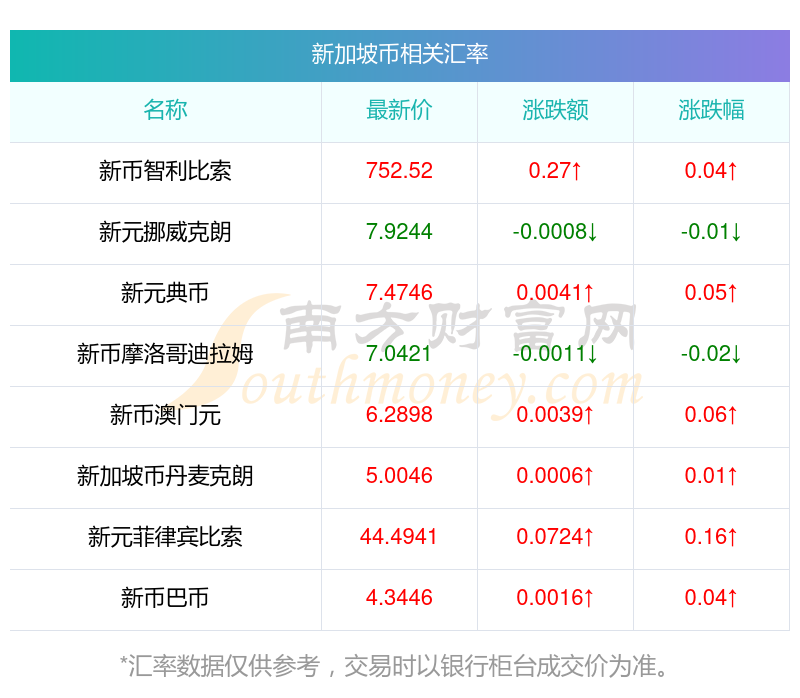Click the change amount -0.0011↓
Viewport: 800px width, 698px height.
pyautogui.click(x=555, y=354)
